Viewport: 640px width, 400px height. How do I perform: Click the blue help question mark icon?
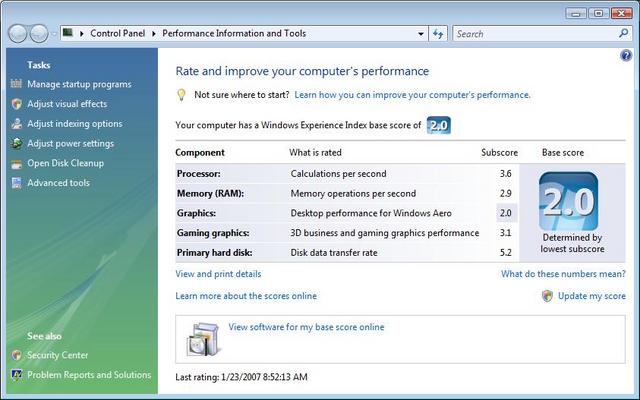click(626, 56)
